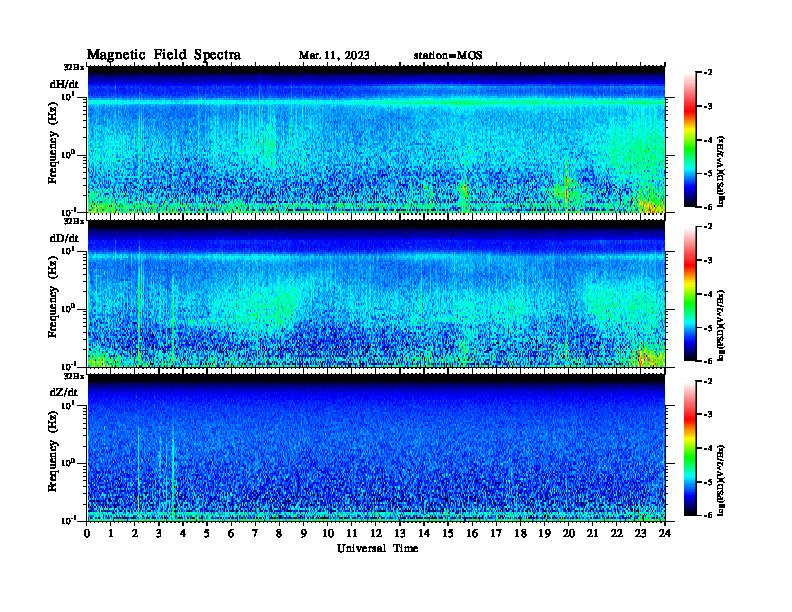The image size is (792, 612).
Task: Click the "3" hour tick label
Action: click(159, 534)
